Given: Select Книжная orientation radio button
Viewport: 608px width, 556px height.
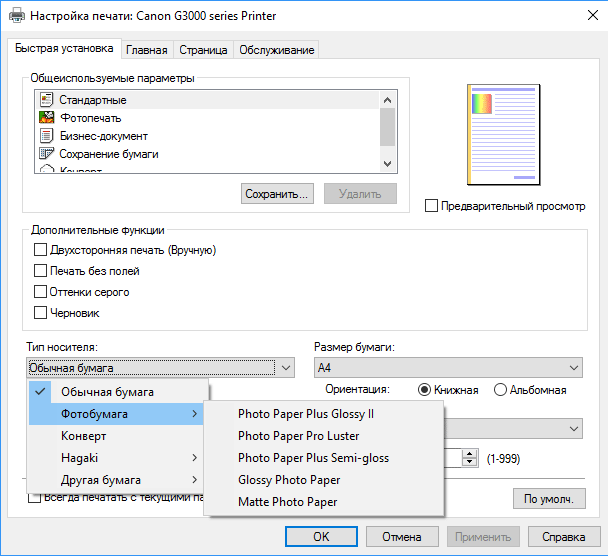Looking at the screenshot, I should pyautogui.click(x=424, y=390).
